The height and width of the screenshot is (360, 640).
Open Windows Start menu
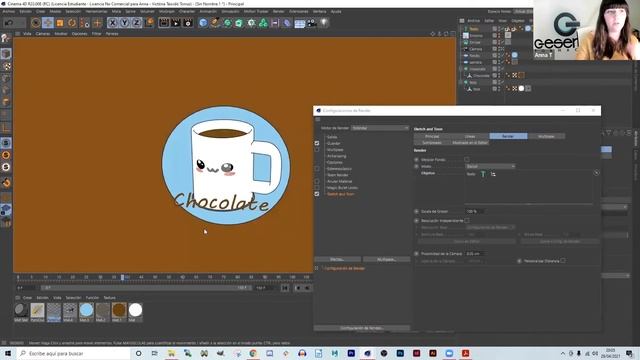(x=8, y=353)
